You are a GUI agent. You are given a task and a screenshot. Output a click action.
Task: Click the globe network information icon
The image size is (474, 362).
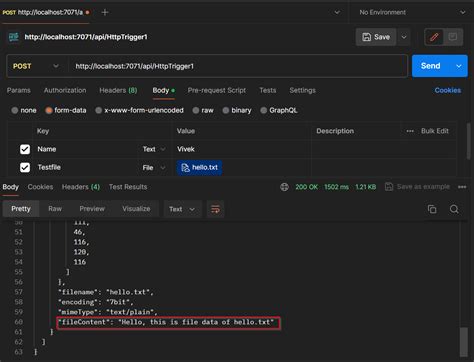(x=284, y=187)
